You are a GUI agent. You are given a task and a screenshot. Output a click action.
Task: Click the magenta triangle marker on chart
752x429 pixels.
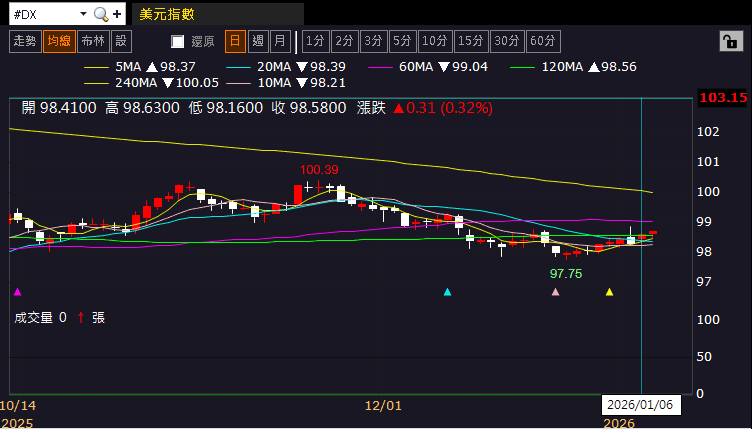point(17,292)
